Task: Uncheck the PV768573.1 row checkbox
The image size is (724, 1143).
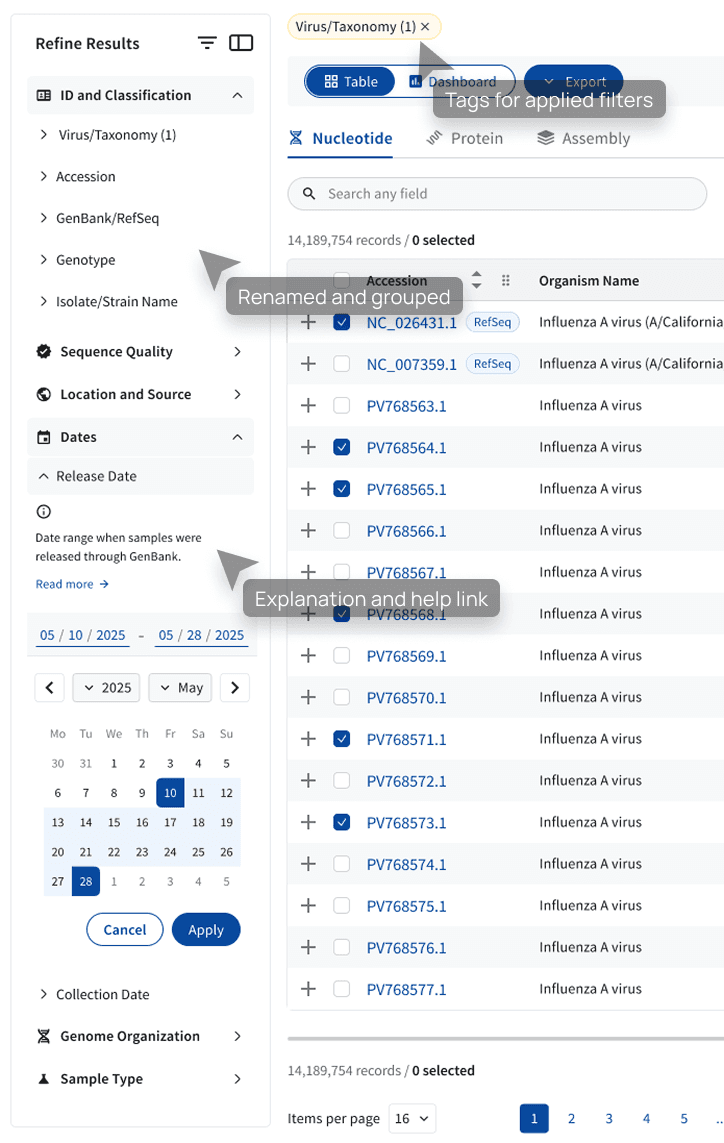Action: [x=341, y=822]
